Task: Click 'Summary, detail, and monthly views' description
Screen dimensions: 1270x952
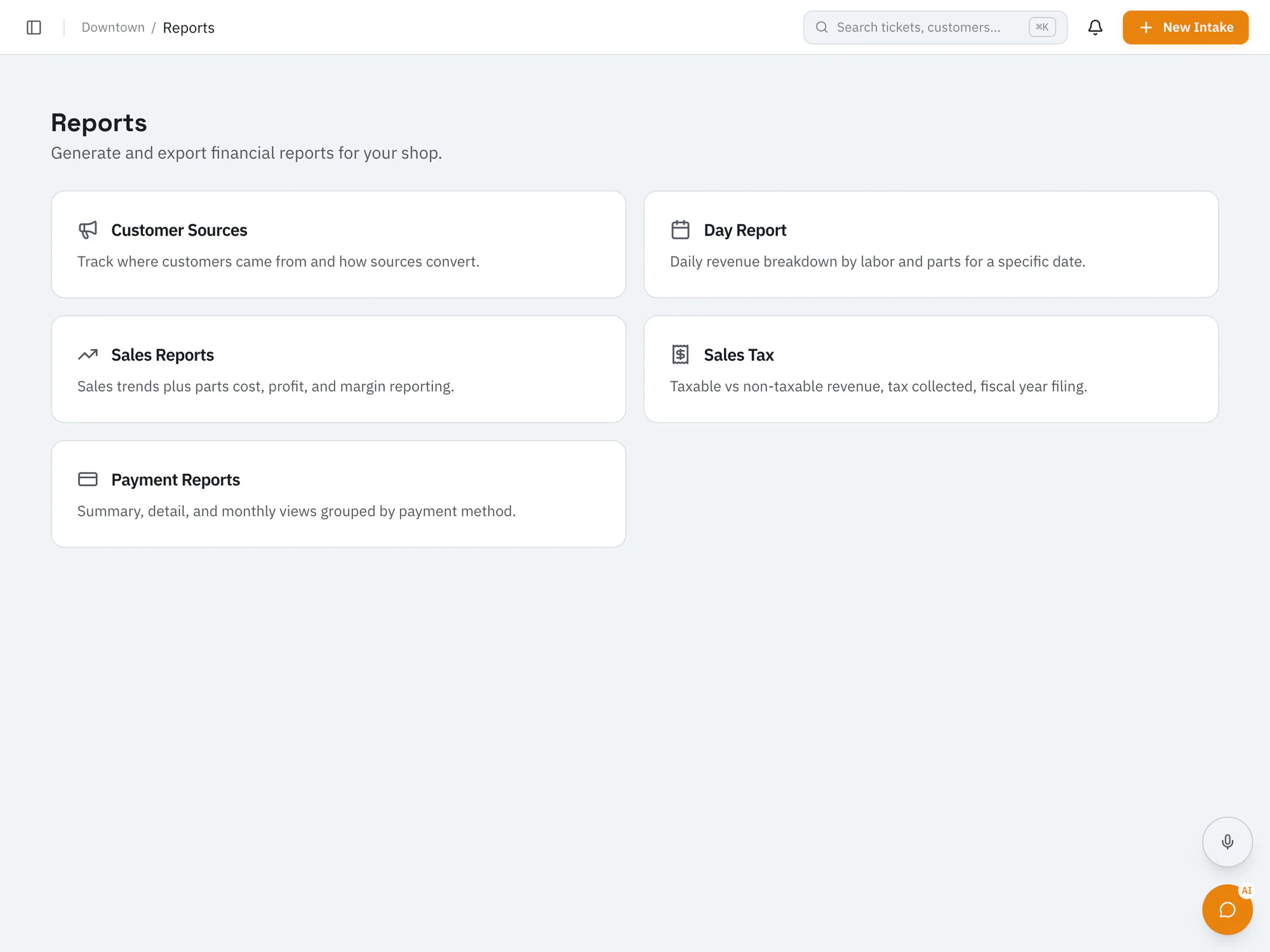Action: tap(297, 512)
